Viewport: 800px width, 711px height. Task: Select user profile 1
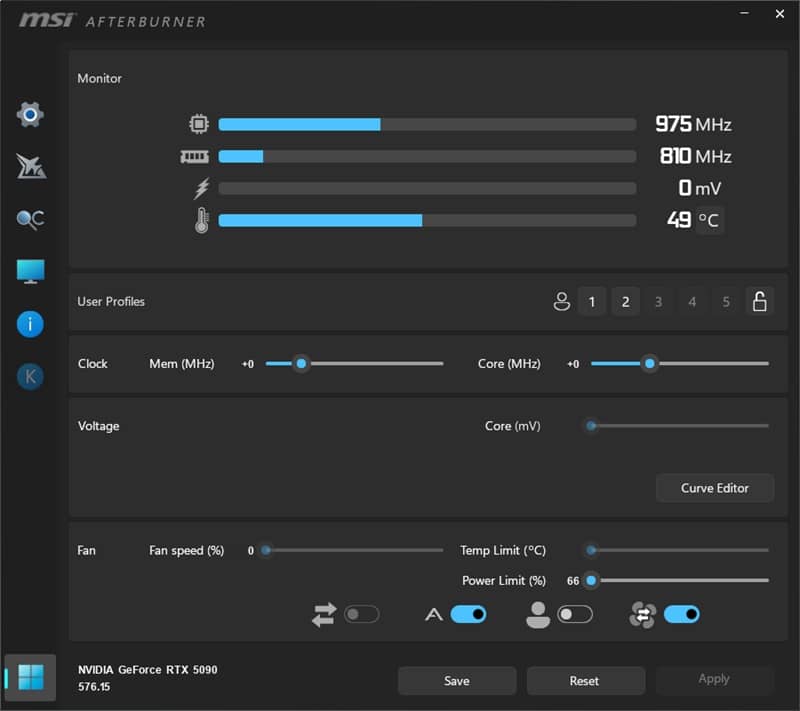click(x=592, y=301)
